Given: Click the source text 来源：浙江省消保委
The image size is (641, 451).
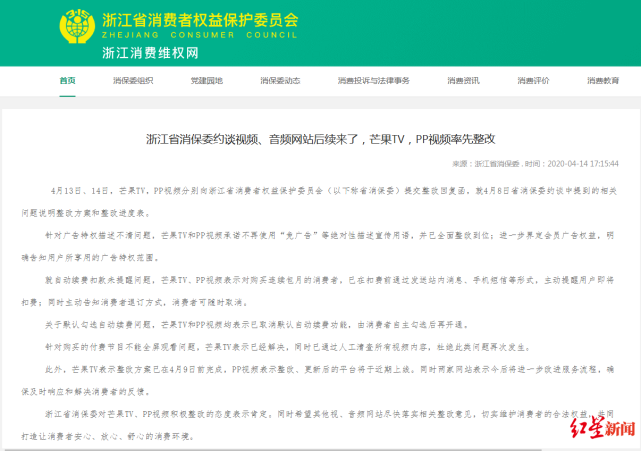Looking at the screenshot, I should [x=486, y=164].
